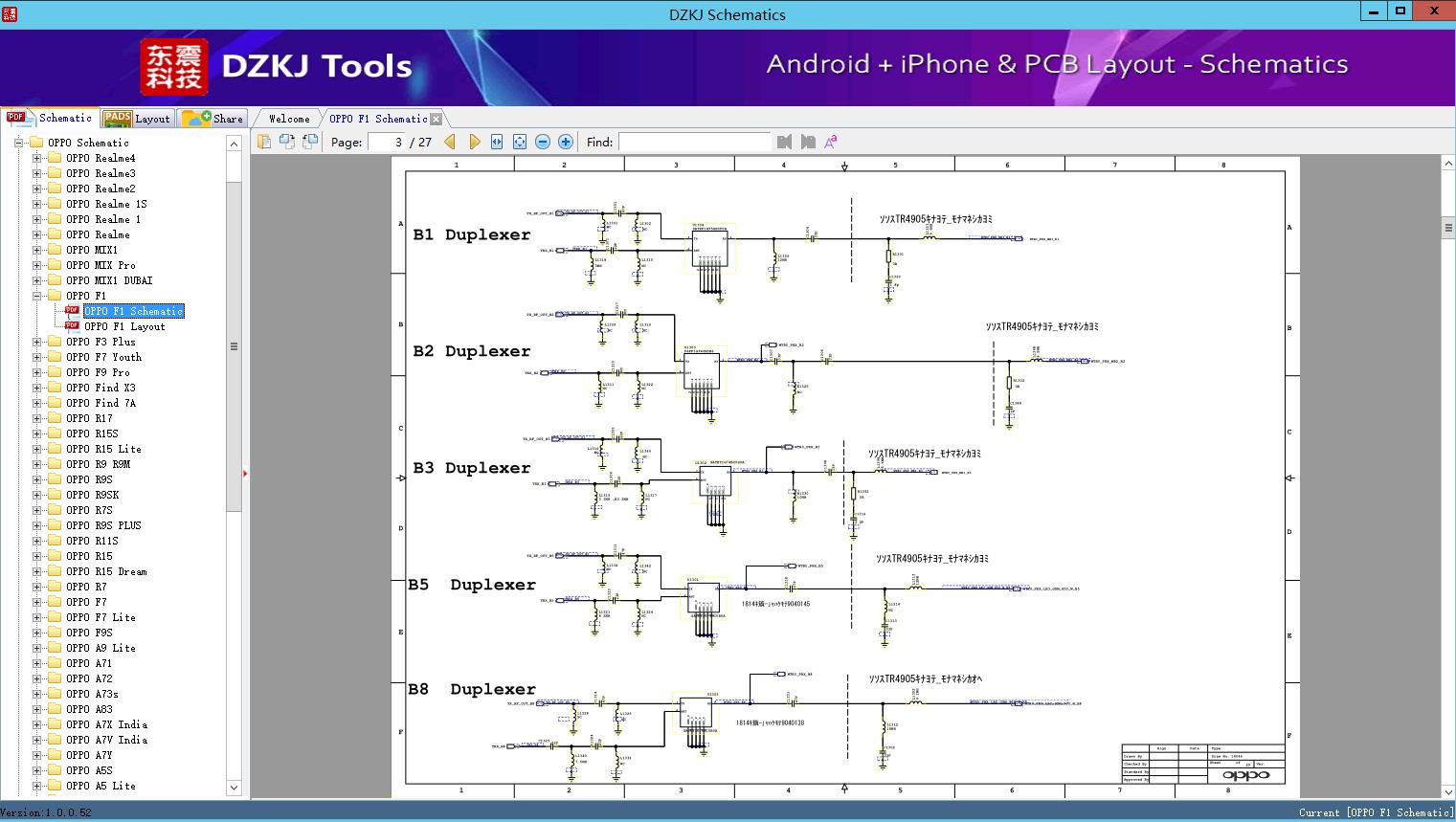Select the OPPO Find 7A tree item

click(x=101, y=403)
